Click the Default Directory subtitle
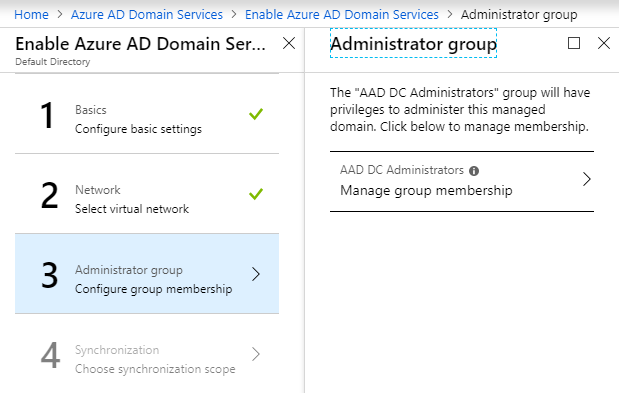Image resolution: width=619 pixels, height=393 pixels. [x=53, y=62]
